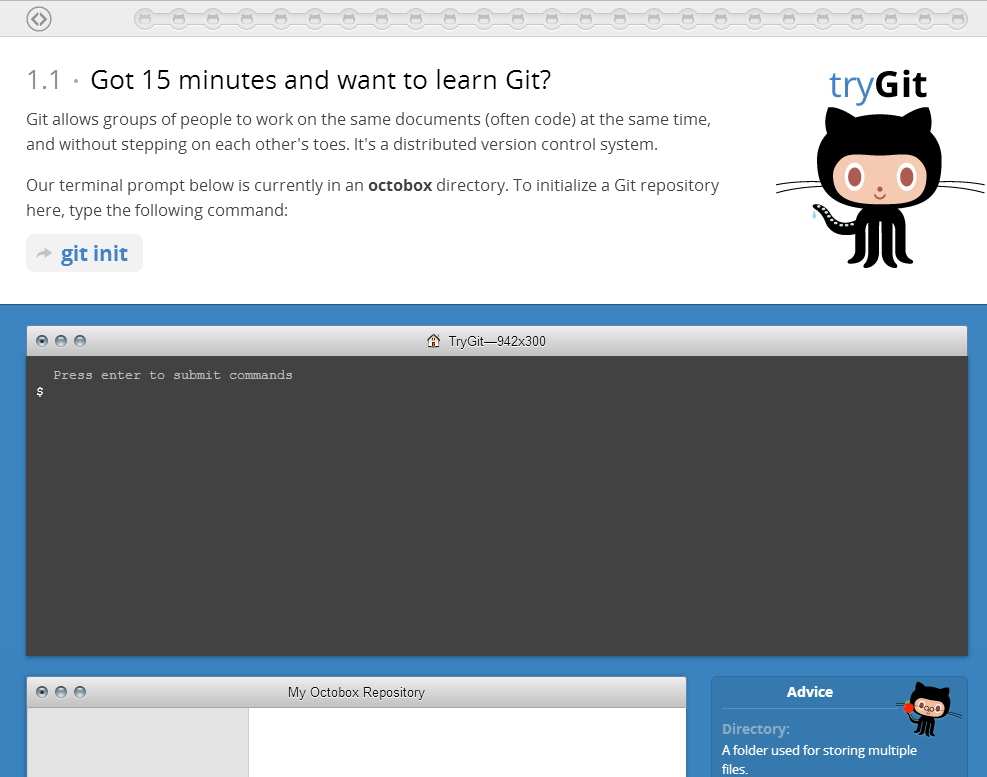Click the tryGit logo text

click(x=877, y=85)
